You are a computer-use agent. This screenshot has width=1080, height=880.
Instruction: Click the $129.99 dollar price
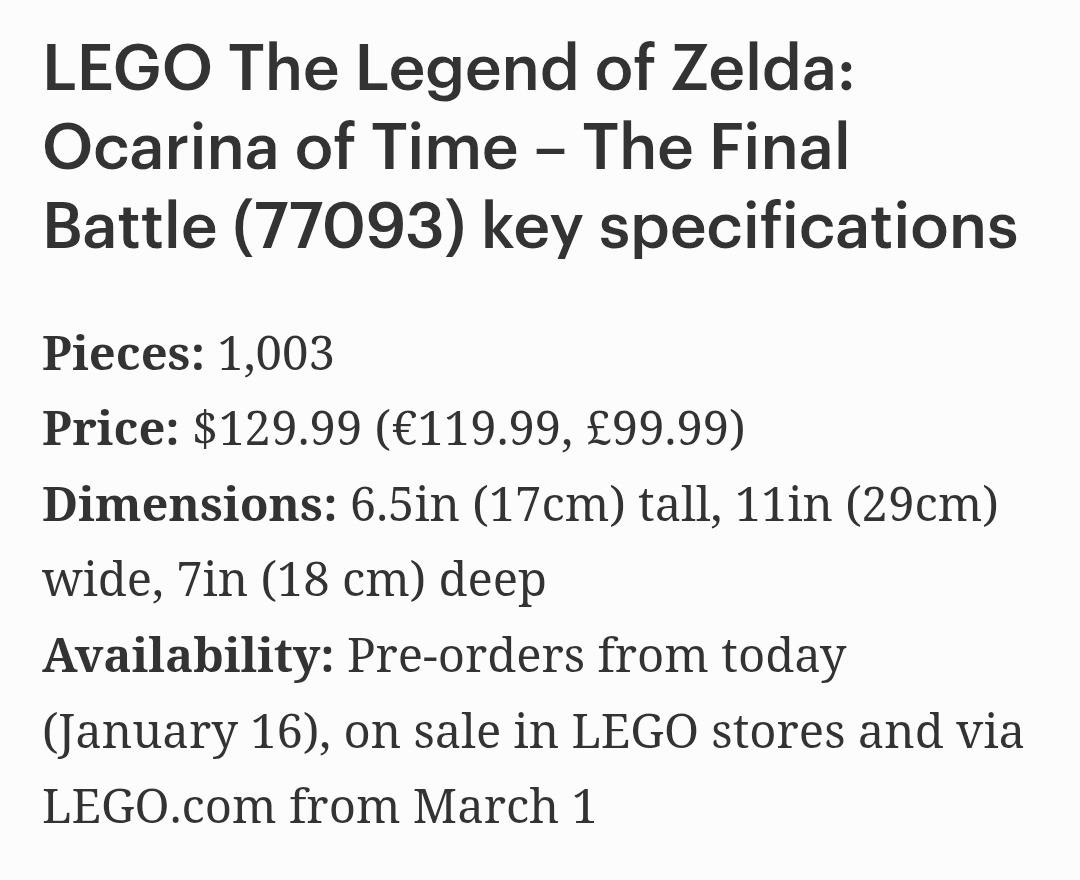(277, 428)
